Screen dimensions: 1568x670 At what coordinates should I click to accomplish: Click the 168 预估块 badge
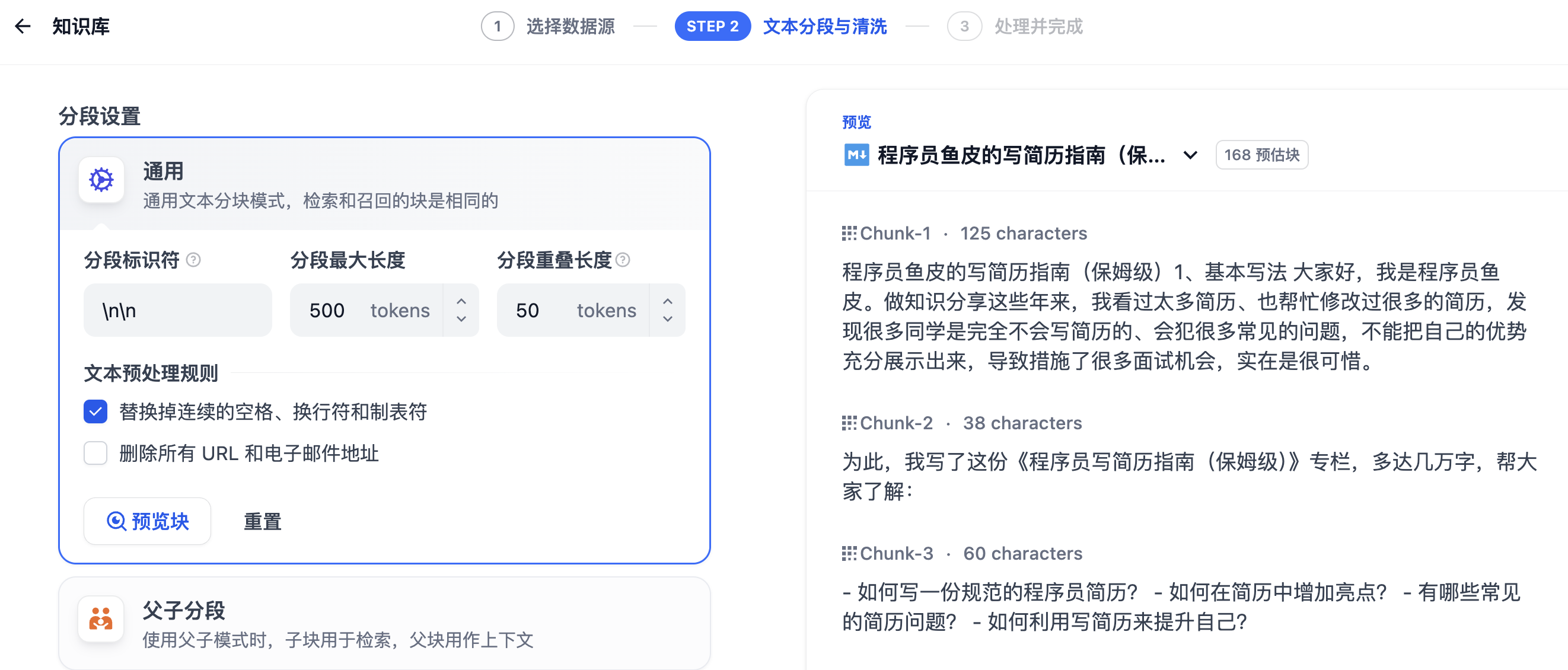1261,155
